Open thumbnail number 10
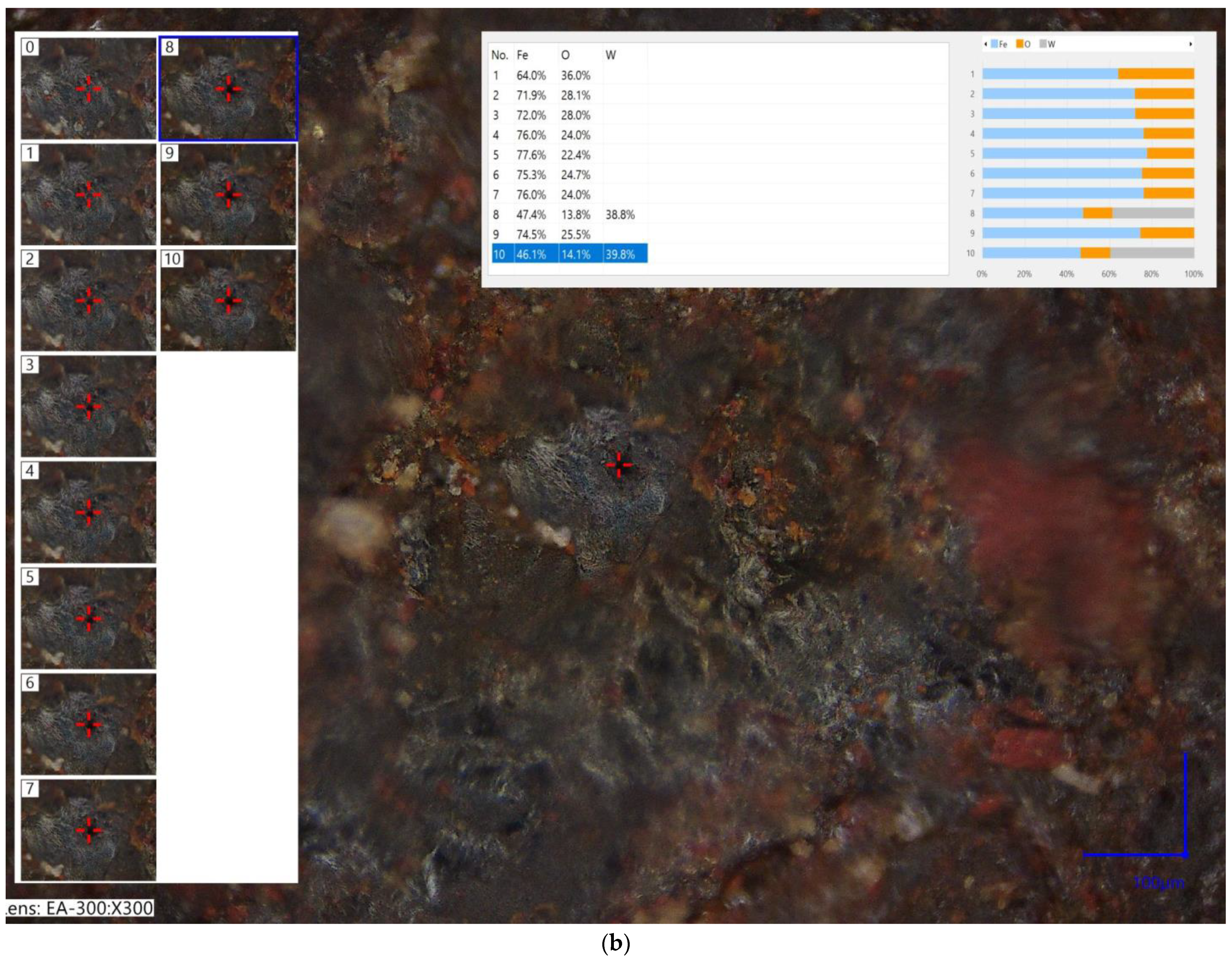The height and width of the screenshot is (960, 1232). coord(228,300)
